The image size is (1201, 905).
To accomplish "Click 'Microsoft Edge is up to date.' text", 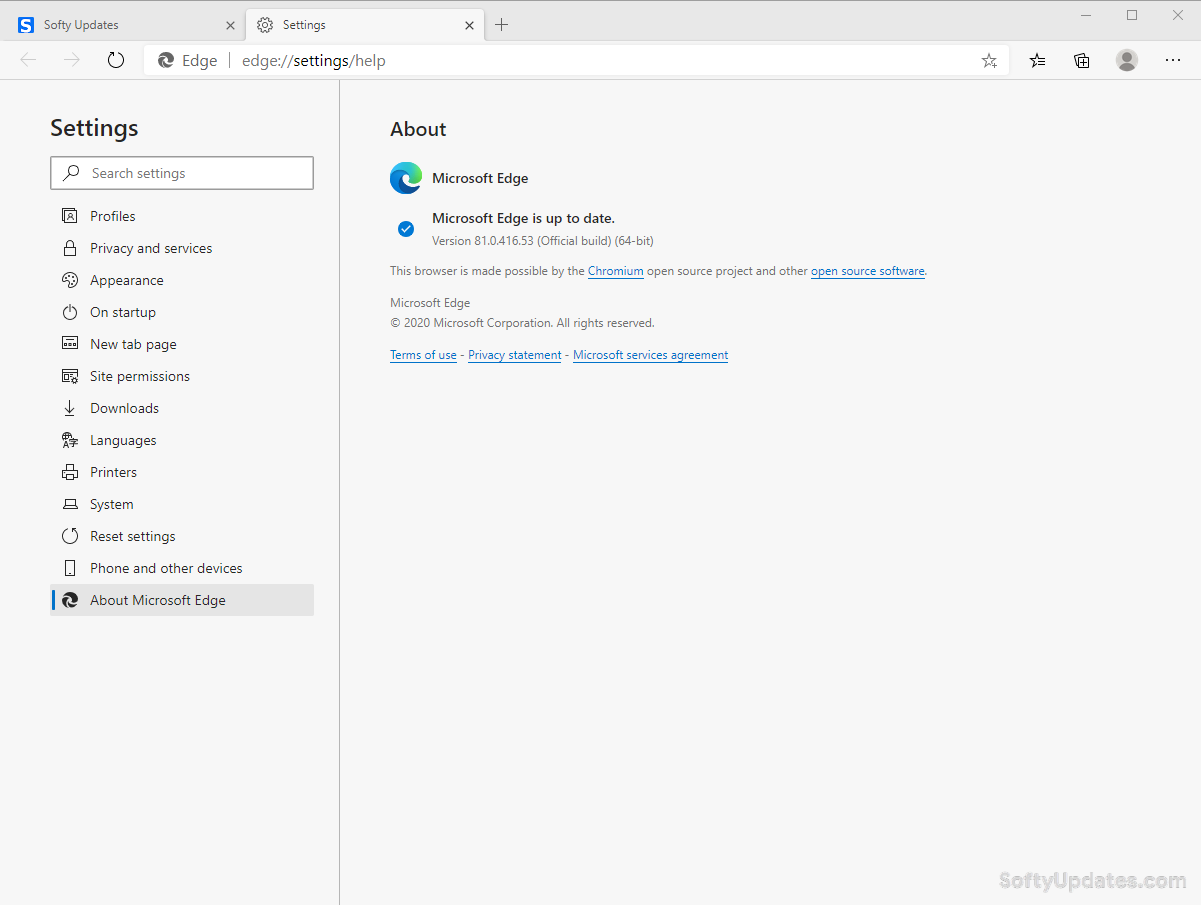I will coord(523,218).
